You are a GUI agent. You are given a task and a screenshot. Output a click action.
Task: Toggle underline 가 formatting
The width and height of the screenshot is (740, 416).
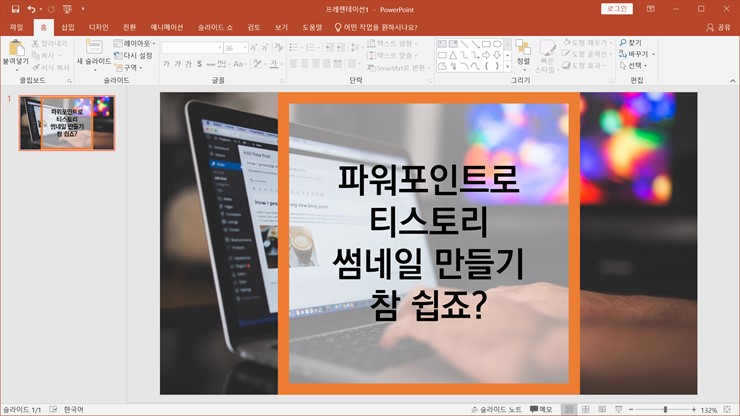click(188, 64)
